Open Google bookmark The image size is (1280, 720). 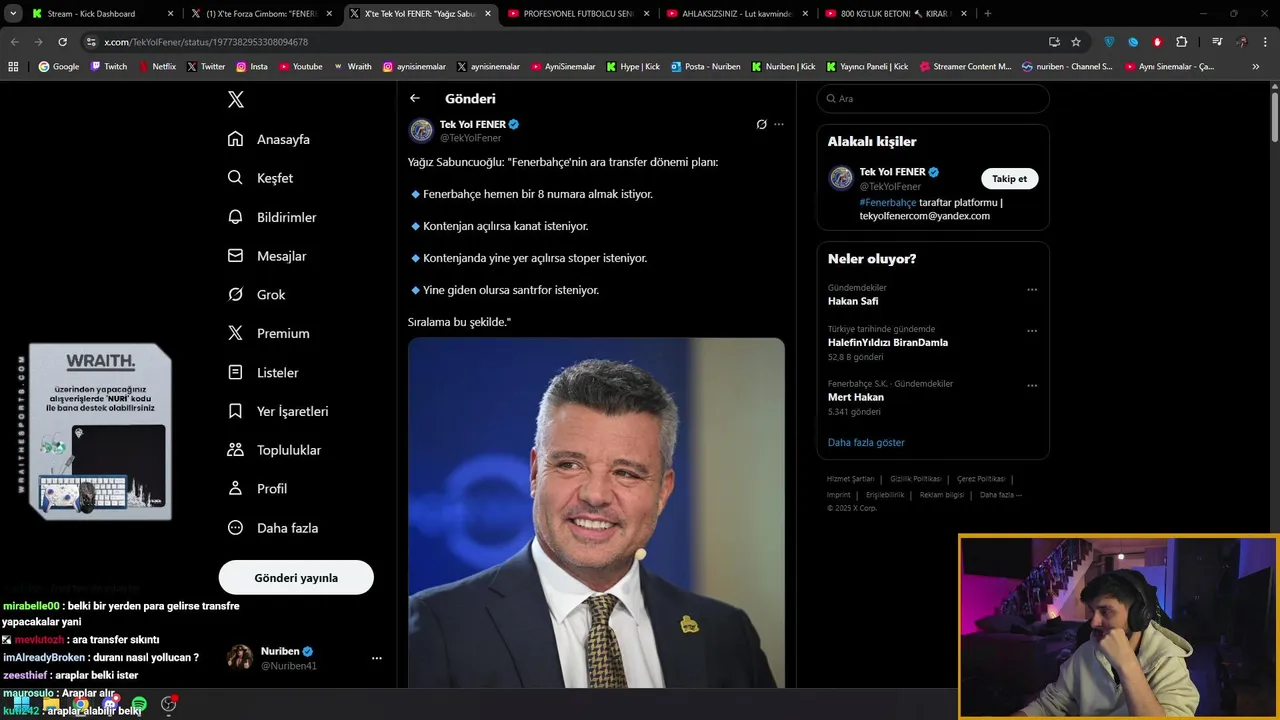(59, 66)
